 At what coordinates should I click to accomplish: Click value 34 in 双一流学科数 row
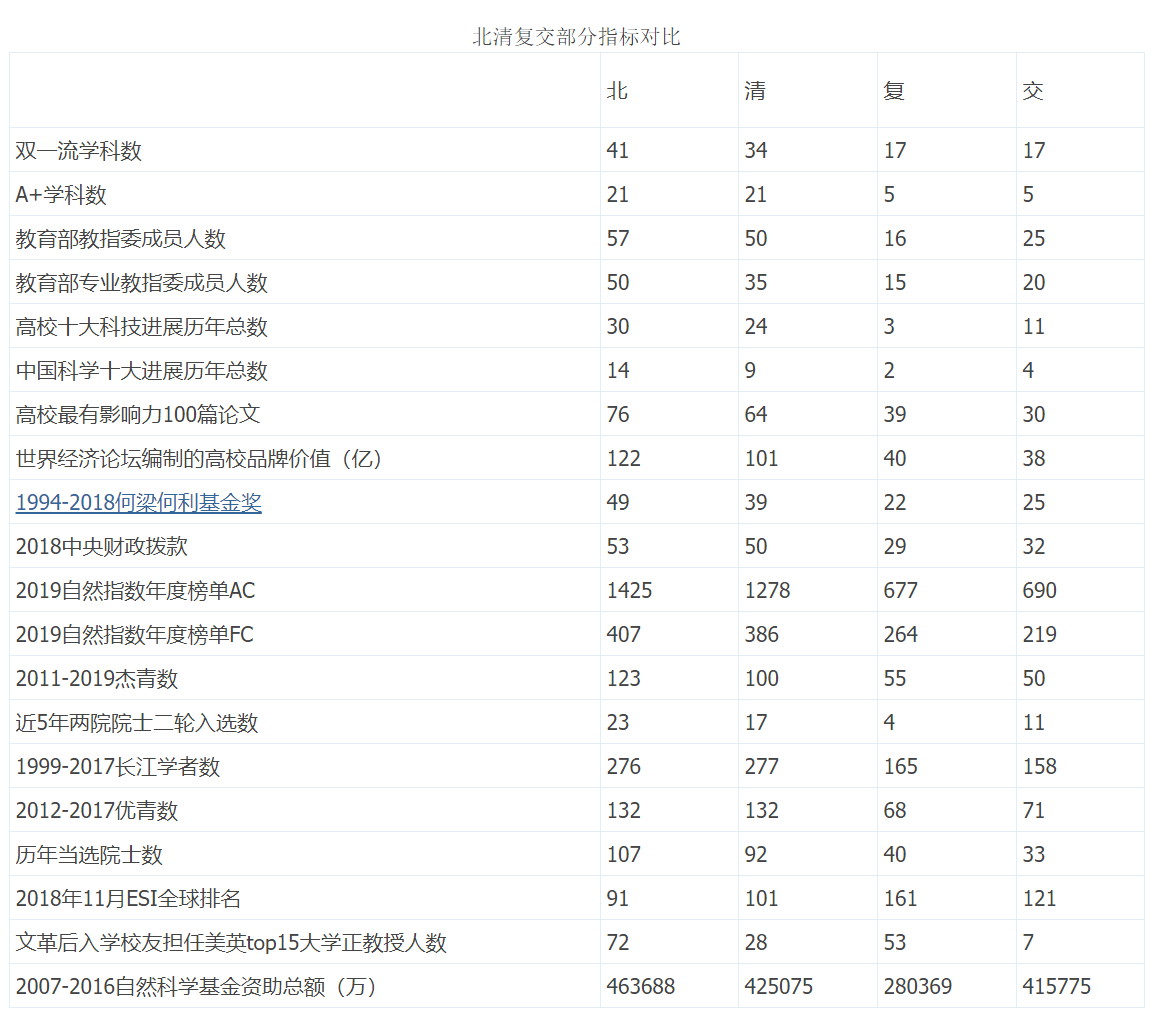[756, 150]
